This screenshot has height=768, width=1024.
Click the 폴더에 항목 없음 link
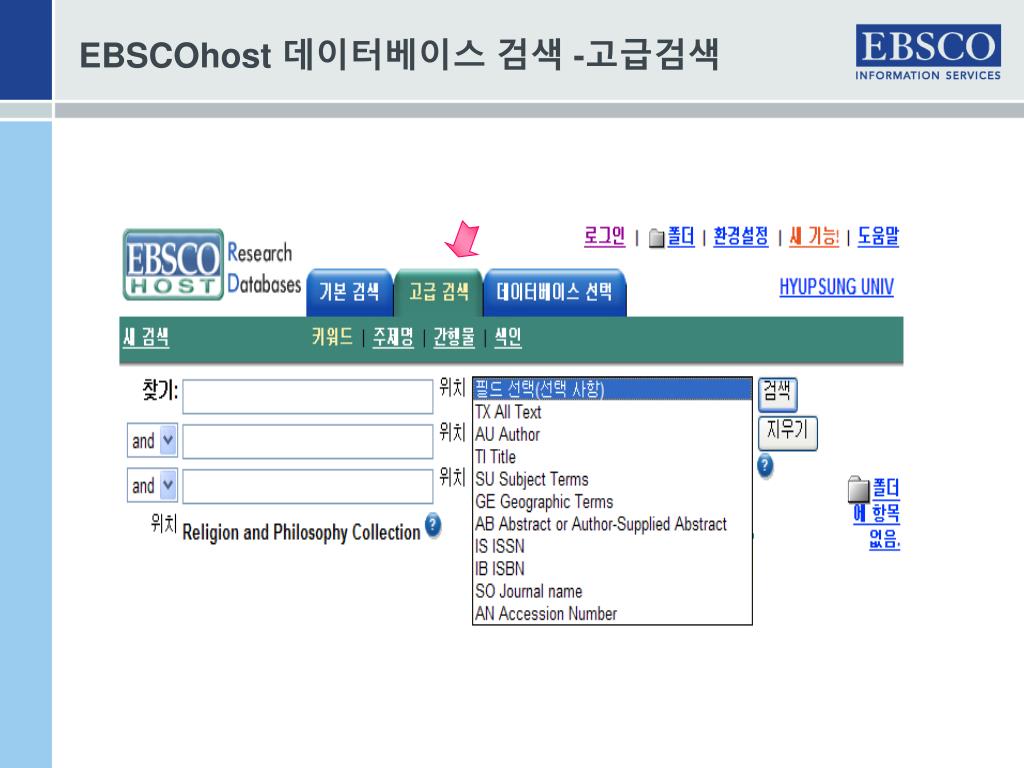coord(877,514)
